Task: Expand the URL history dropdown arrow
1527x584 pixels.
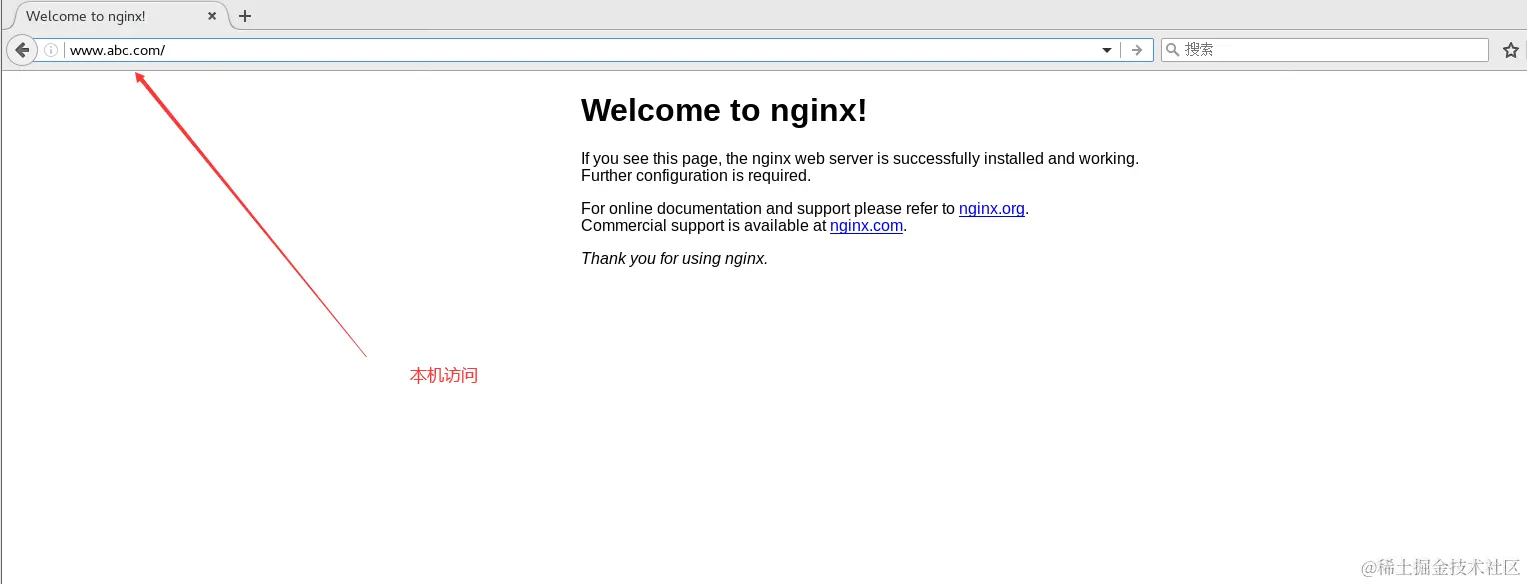Action: pos(1107,50)
